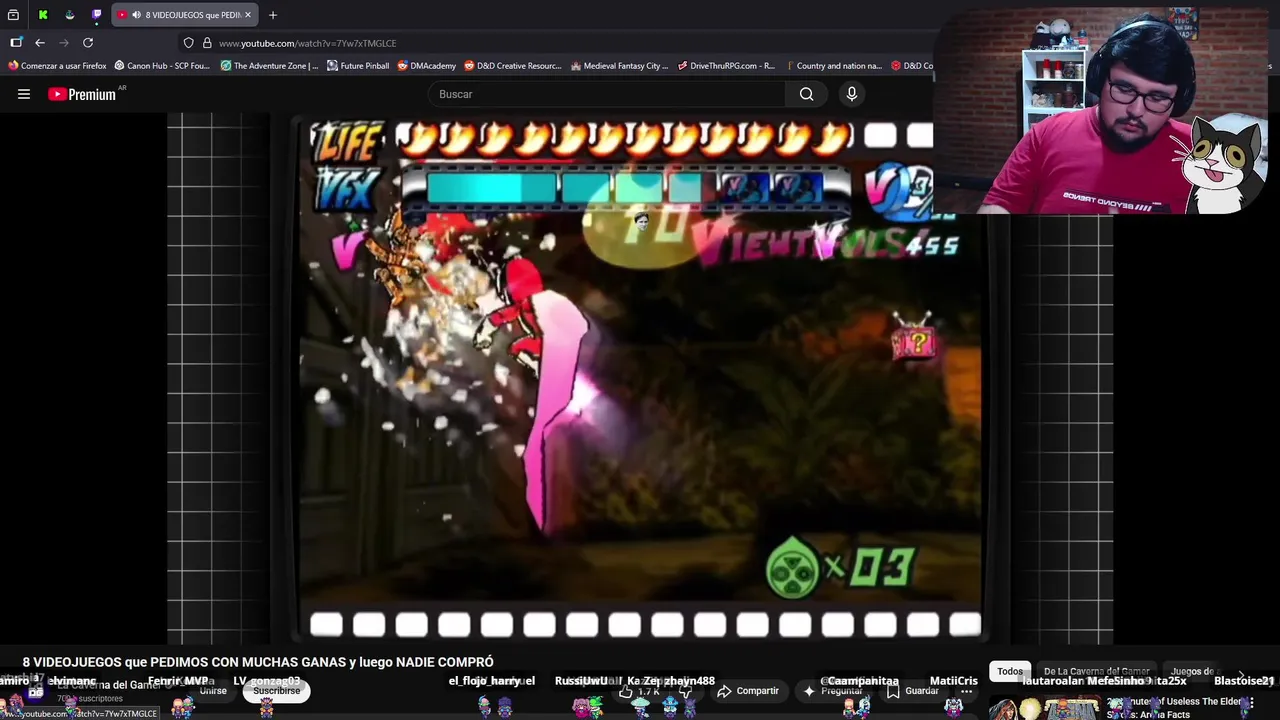Save video with Guardar button

pos(912,691)
